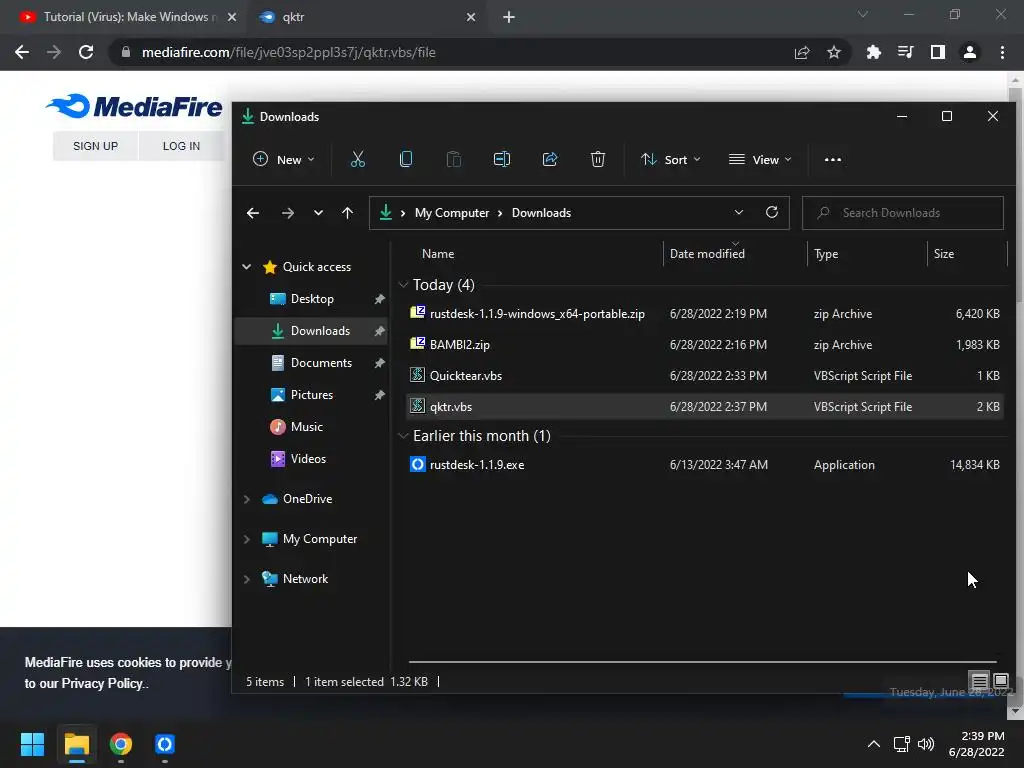Select the rustdesk-1.1.9.exe file
The width and height of the screenshot is (1024, 768).
click(x=705, y=465)
